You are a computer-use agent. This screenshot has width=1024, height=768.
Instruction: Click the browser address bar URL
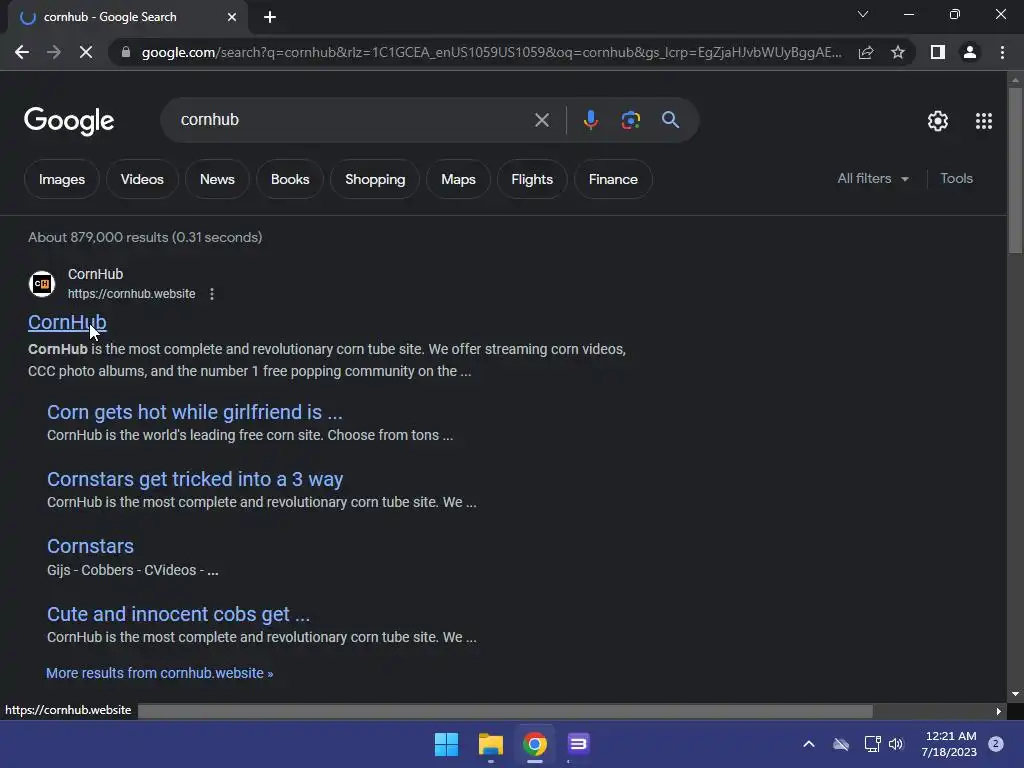pos(491,52)
